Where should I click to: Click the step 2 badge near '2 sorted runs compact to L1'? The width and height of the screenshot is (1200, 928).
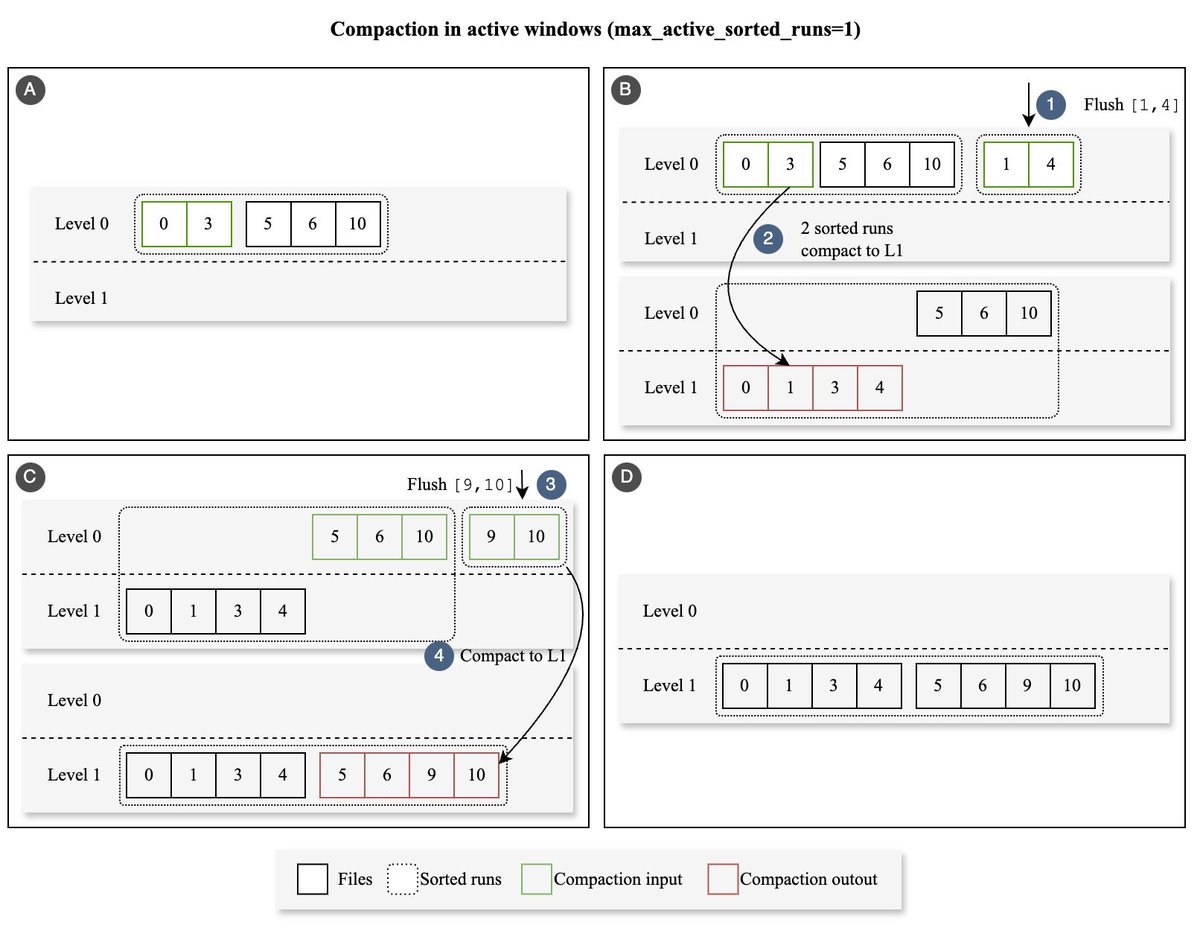pos(768,239)
